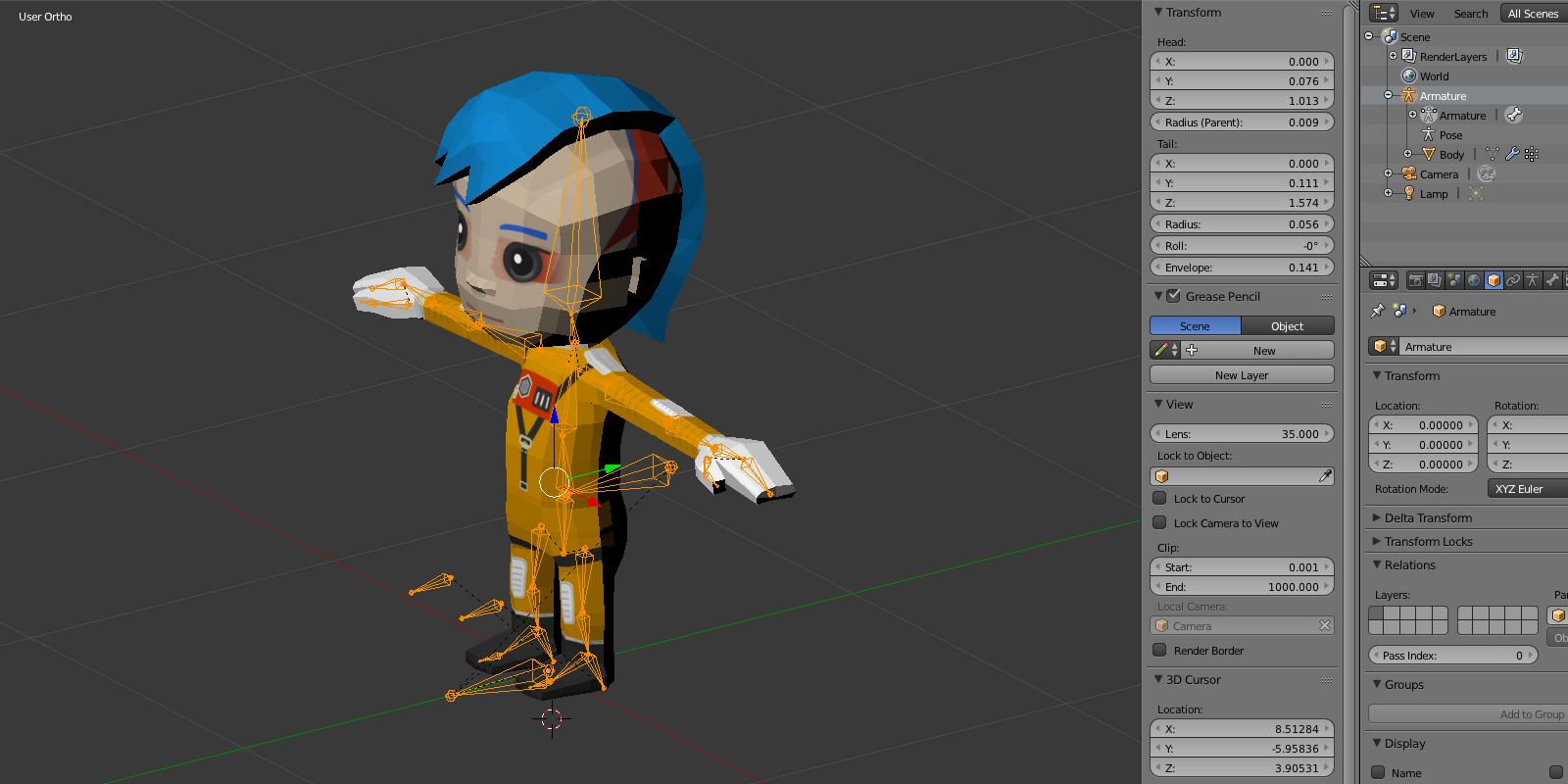Expand the Transform Locks panel
Screen dimensions: 1568x784
tap(1377, 541)
